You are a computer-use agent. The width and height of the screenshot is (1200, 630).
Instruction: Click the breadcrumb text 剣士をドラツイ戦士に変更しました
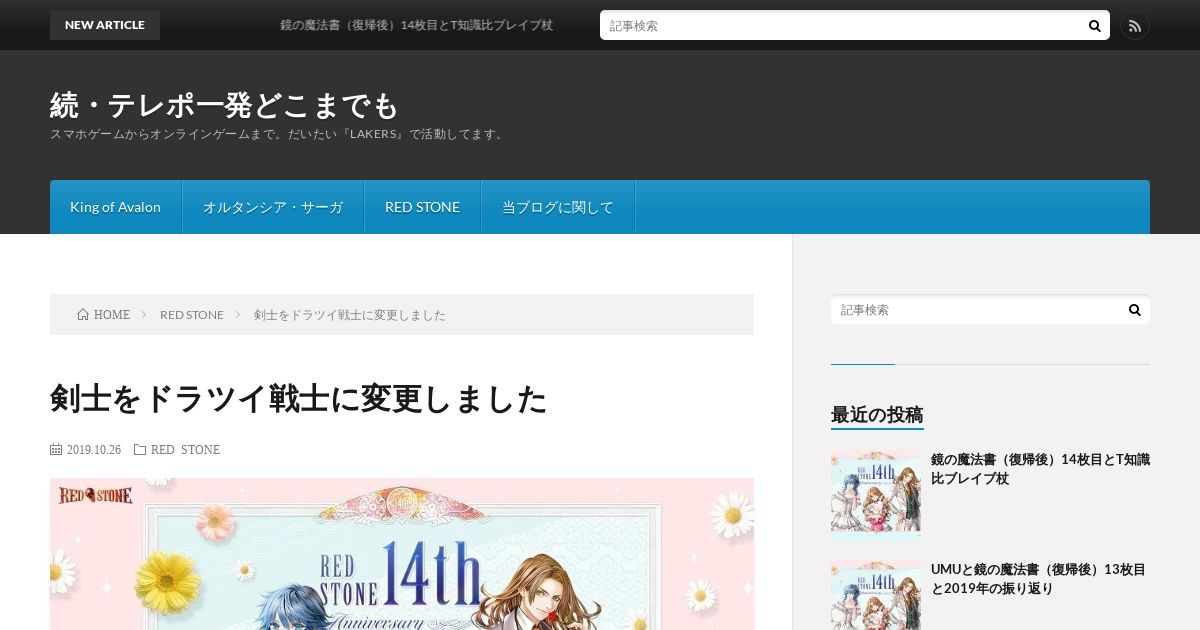pos(350,315)
